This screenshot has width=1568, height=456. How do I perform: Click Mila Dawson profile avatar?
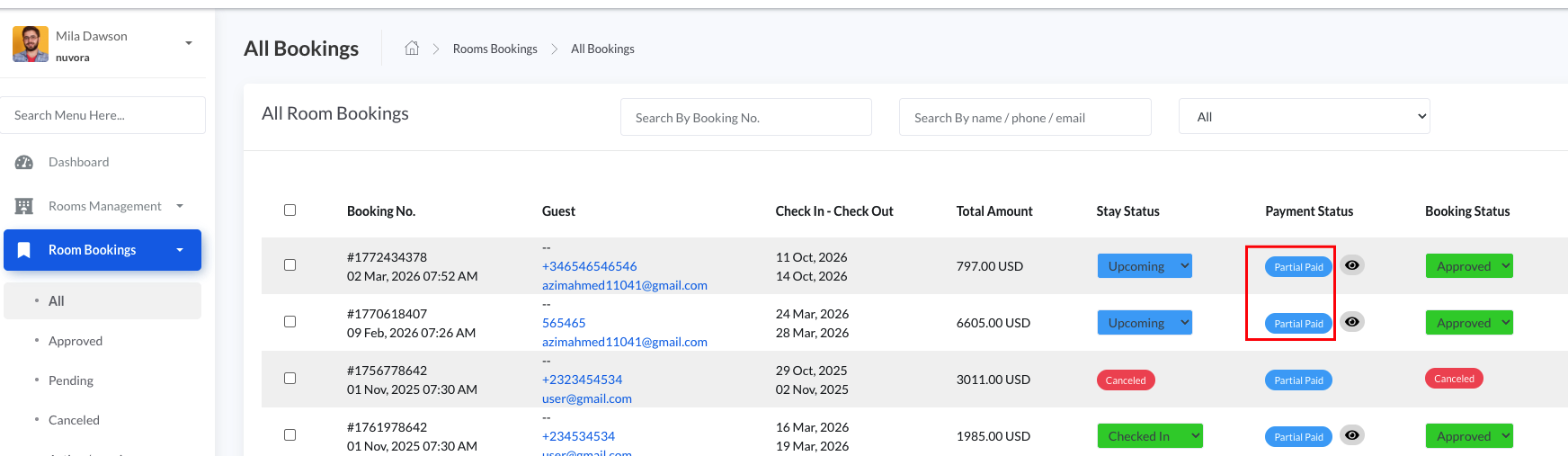[31, 44]
